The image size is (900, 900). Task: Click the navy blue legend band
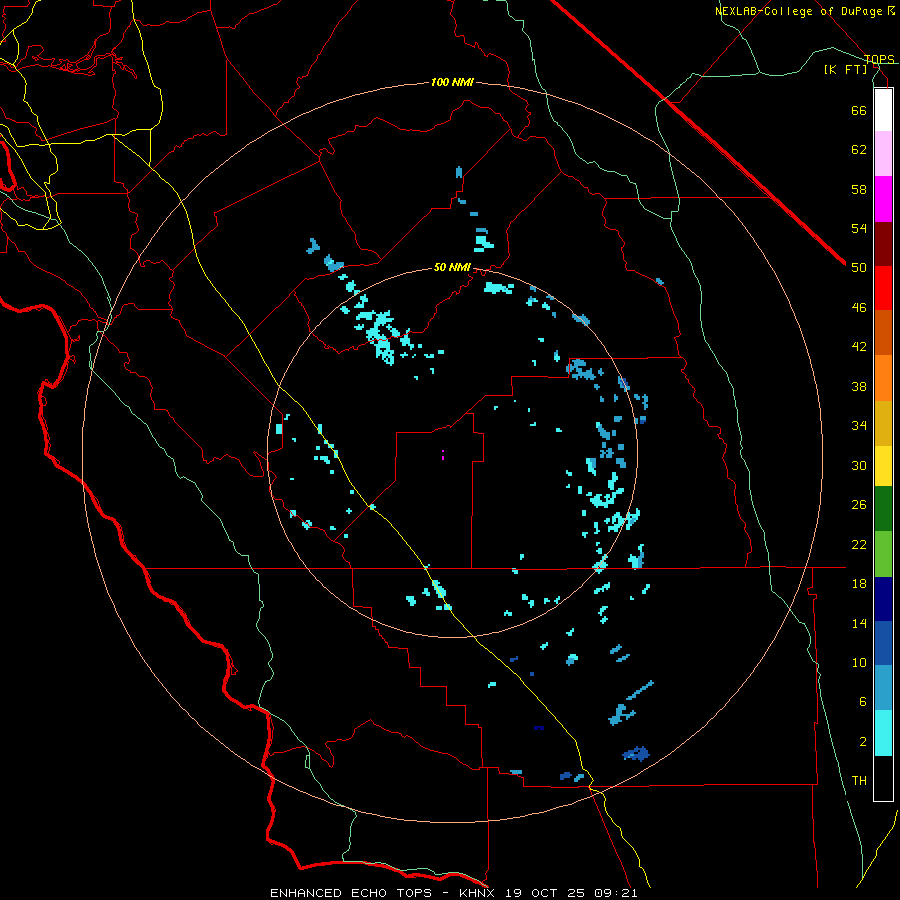pos(883,599)
